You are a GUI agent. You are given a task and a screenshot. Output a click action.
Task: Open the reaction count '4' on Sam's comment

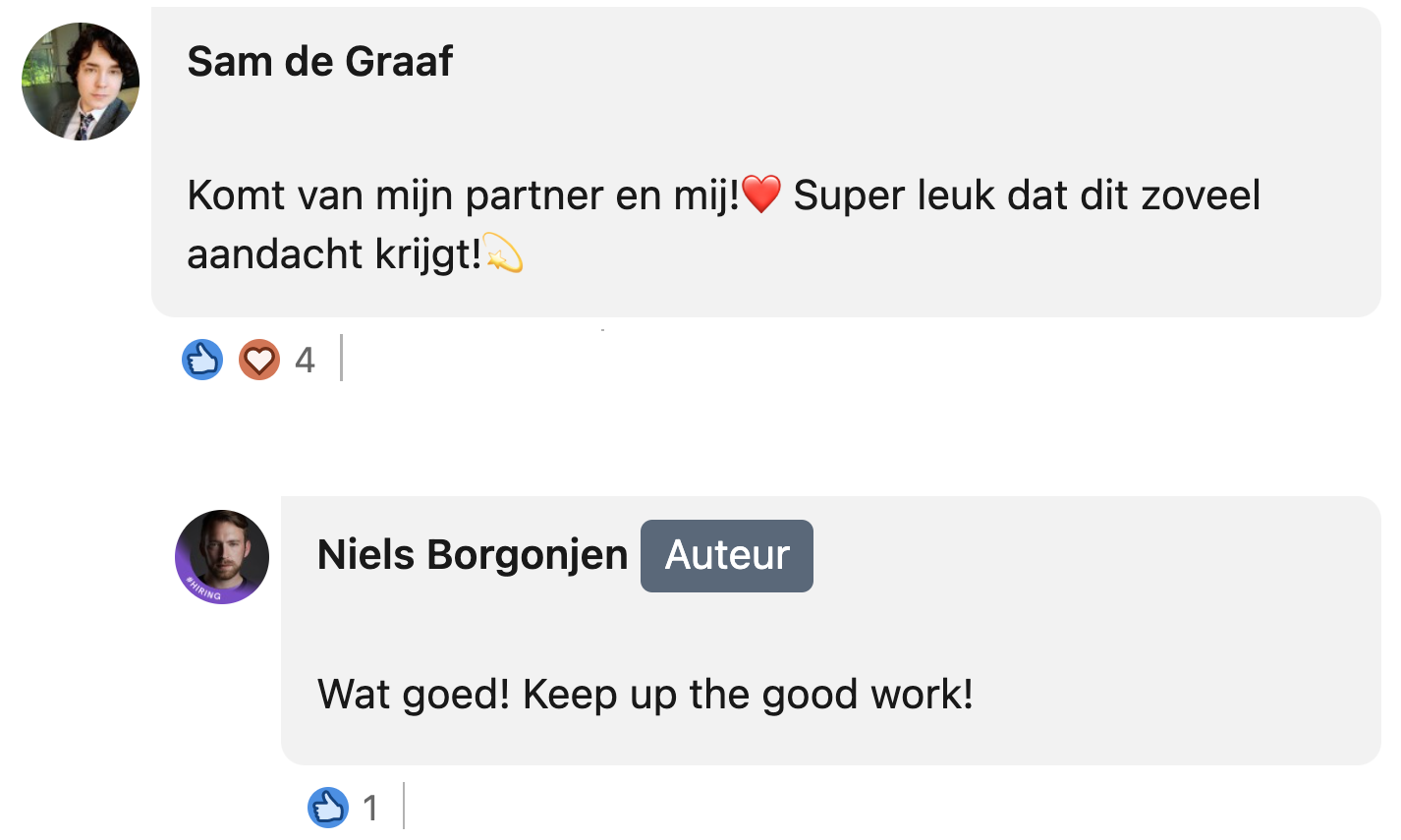305,361
